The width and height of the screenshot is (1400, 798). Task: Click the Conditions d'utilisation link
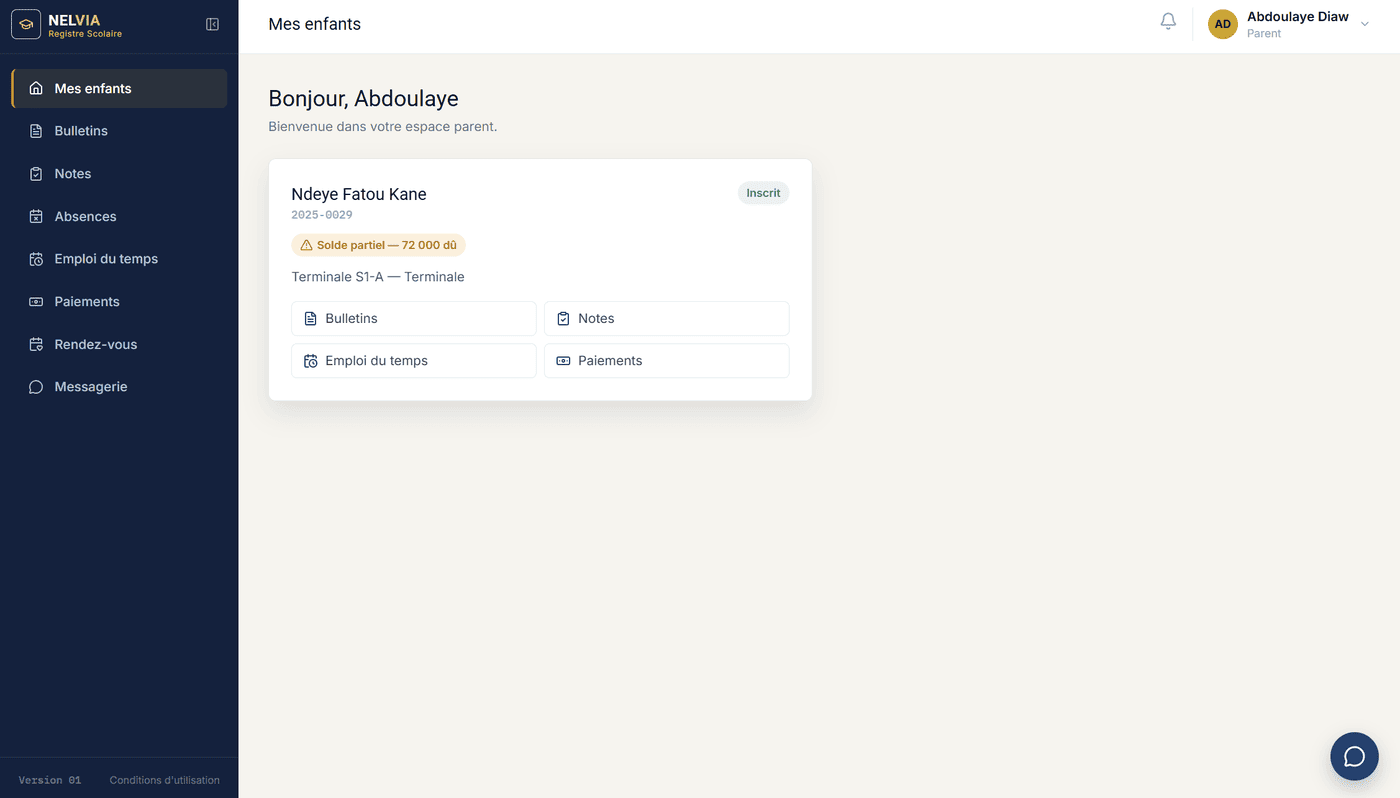coord(165,780)
